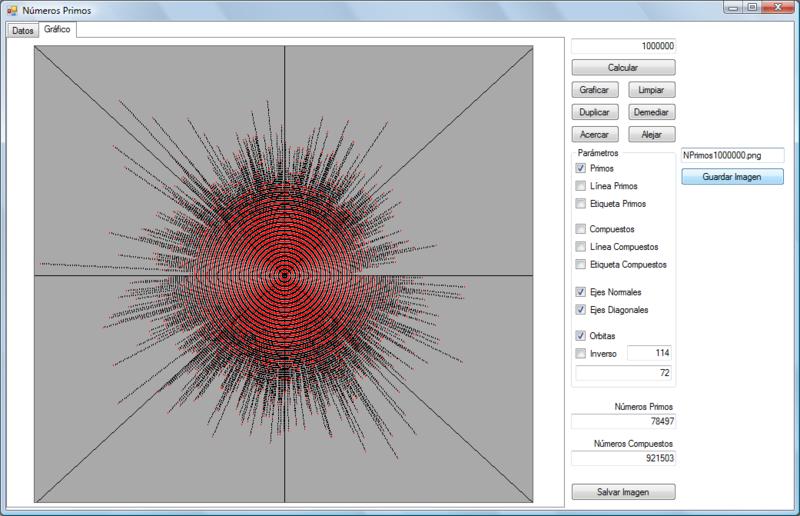
Task: Zoom in with the Acercar button
Action: [595, 134]
